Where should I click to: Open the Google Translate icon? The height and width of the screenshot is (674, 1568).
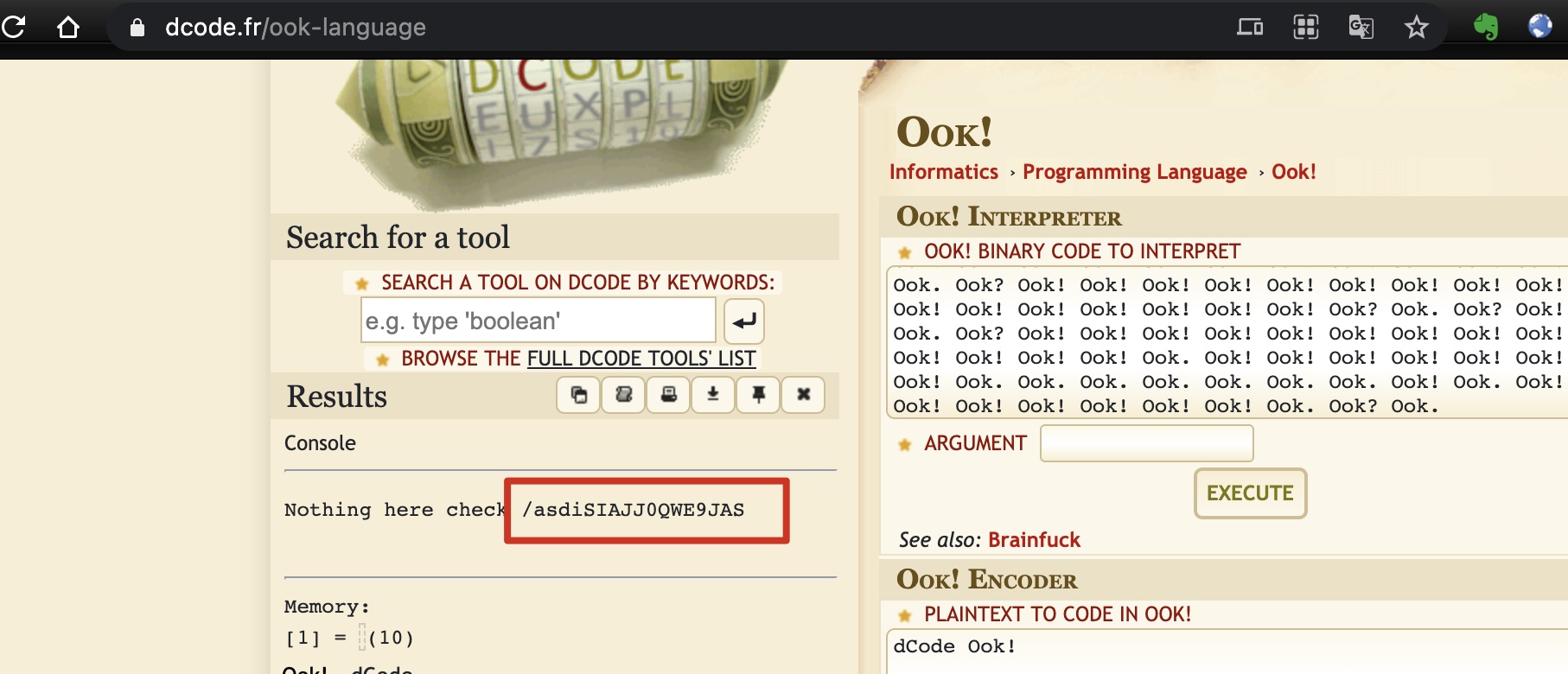pyautogui.click(x=1361, y=28)
